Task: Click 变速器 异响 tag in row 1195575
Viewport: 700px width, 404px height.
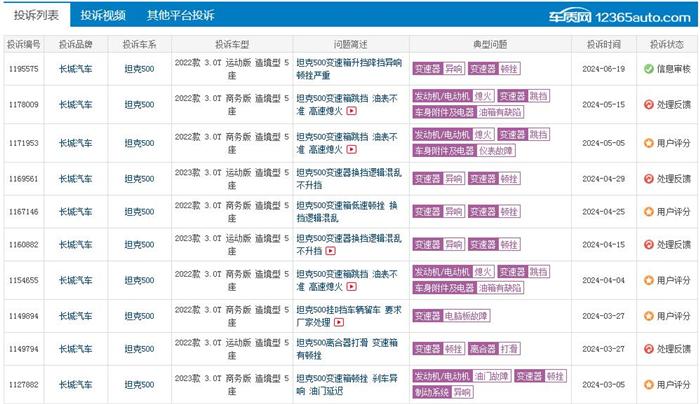Action: (x=438, y=68)
